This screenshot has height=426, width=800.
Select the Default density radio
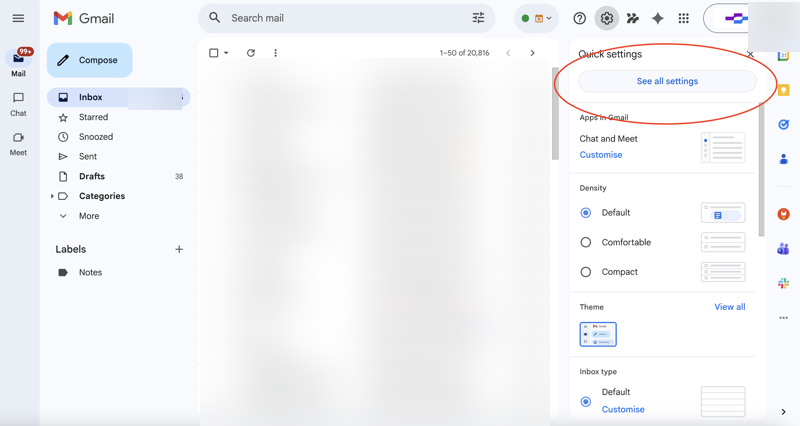(x=586, y=212)
